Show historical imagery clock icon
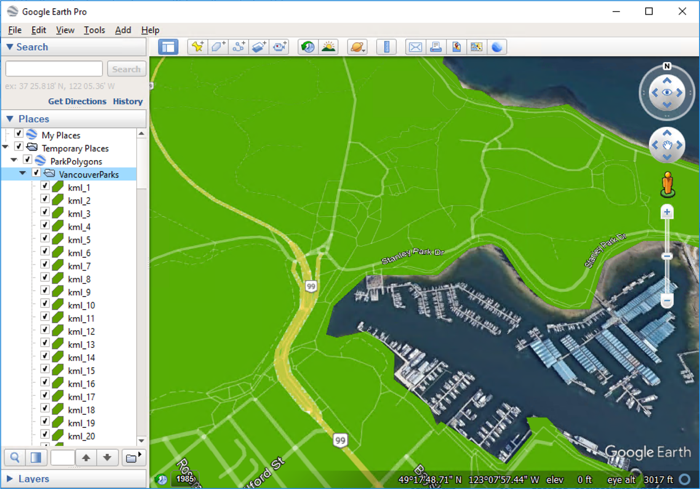700x489 pixels. click(x=308, y=47)
